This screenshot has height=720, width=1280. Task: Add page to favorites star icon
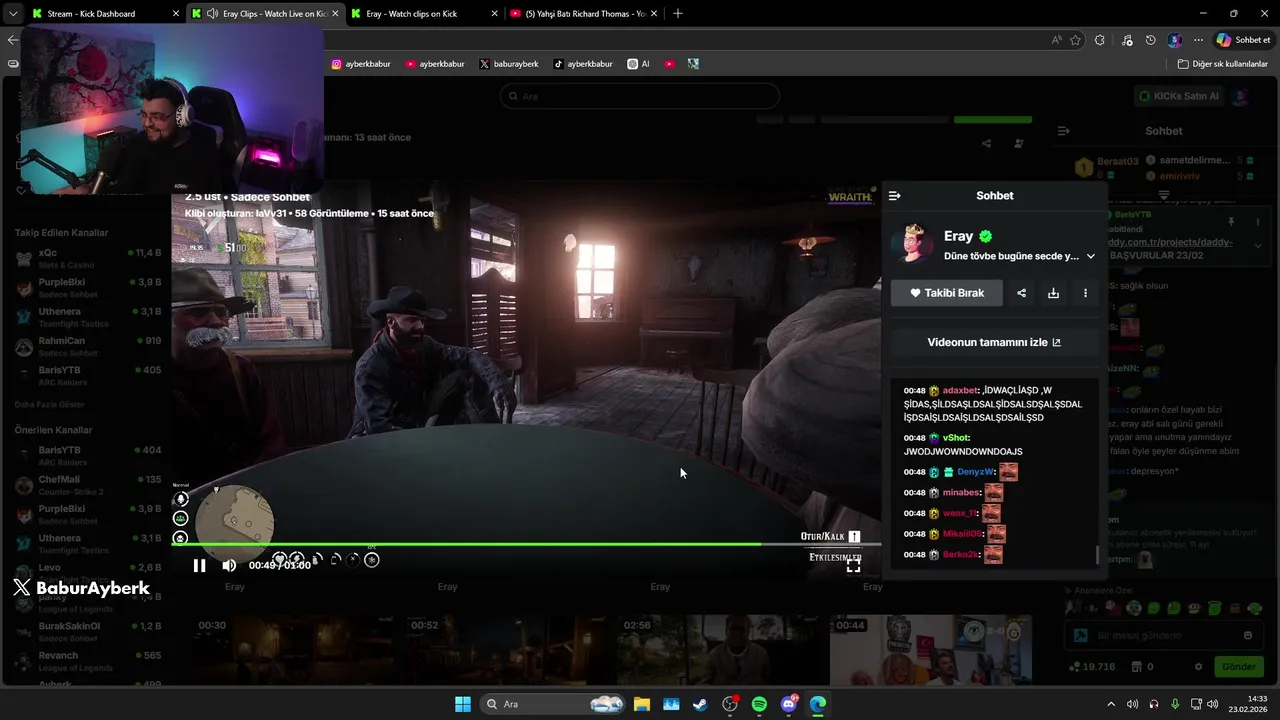(1076, 40)
